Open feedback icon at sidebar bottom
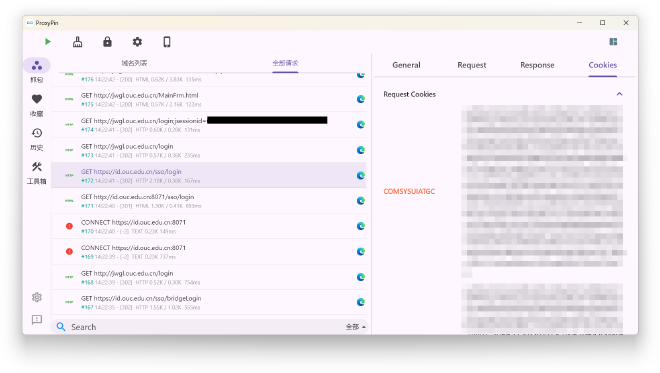 click(x=37, y=320)
